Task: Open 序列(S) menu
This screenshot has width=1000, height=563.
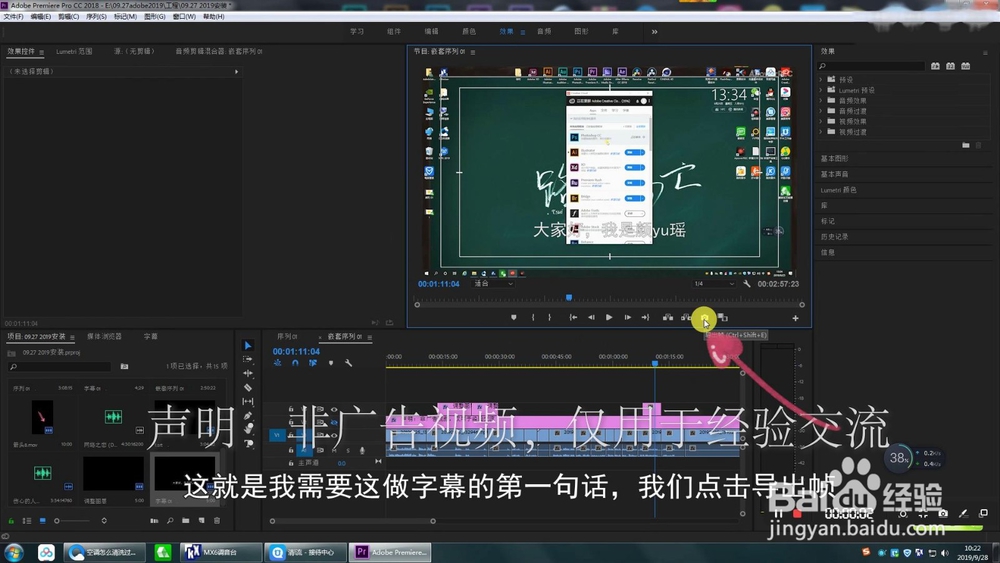Action: pos(96,17)
